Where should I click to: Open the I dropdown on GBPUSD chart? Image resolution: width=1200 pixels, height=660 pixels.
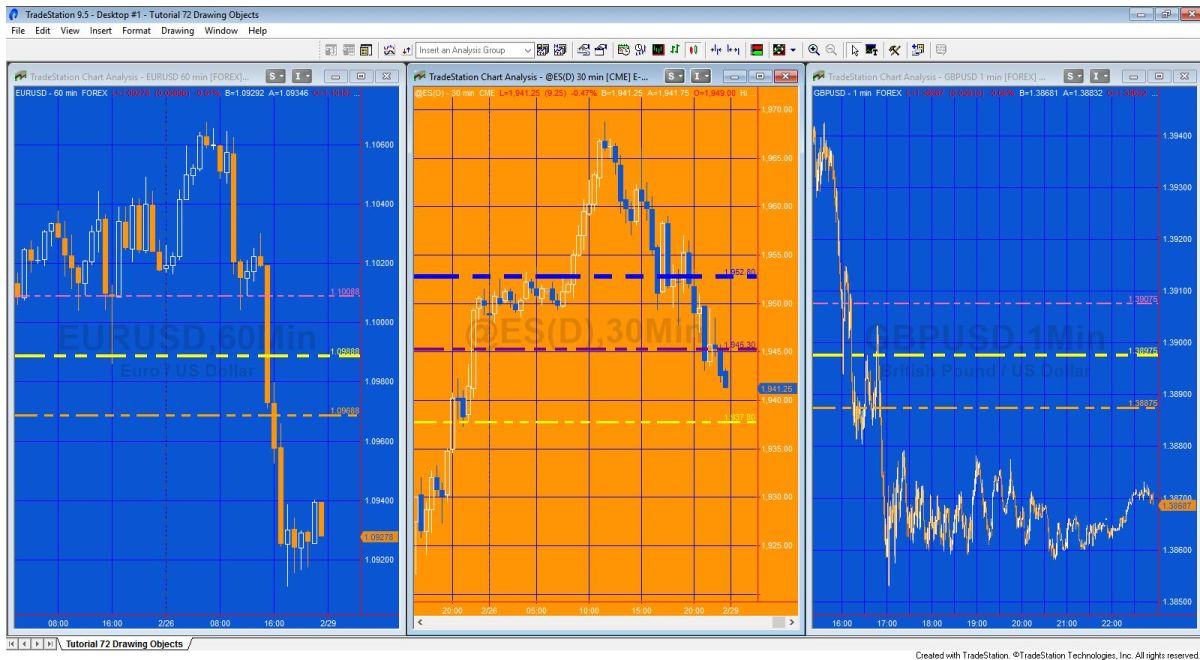pyautogui.click(x=1099, y=76)
